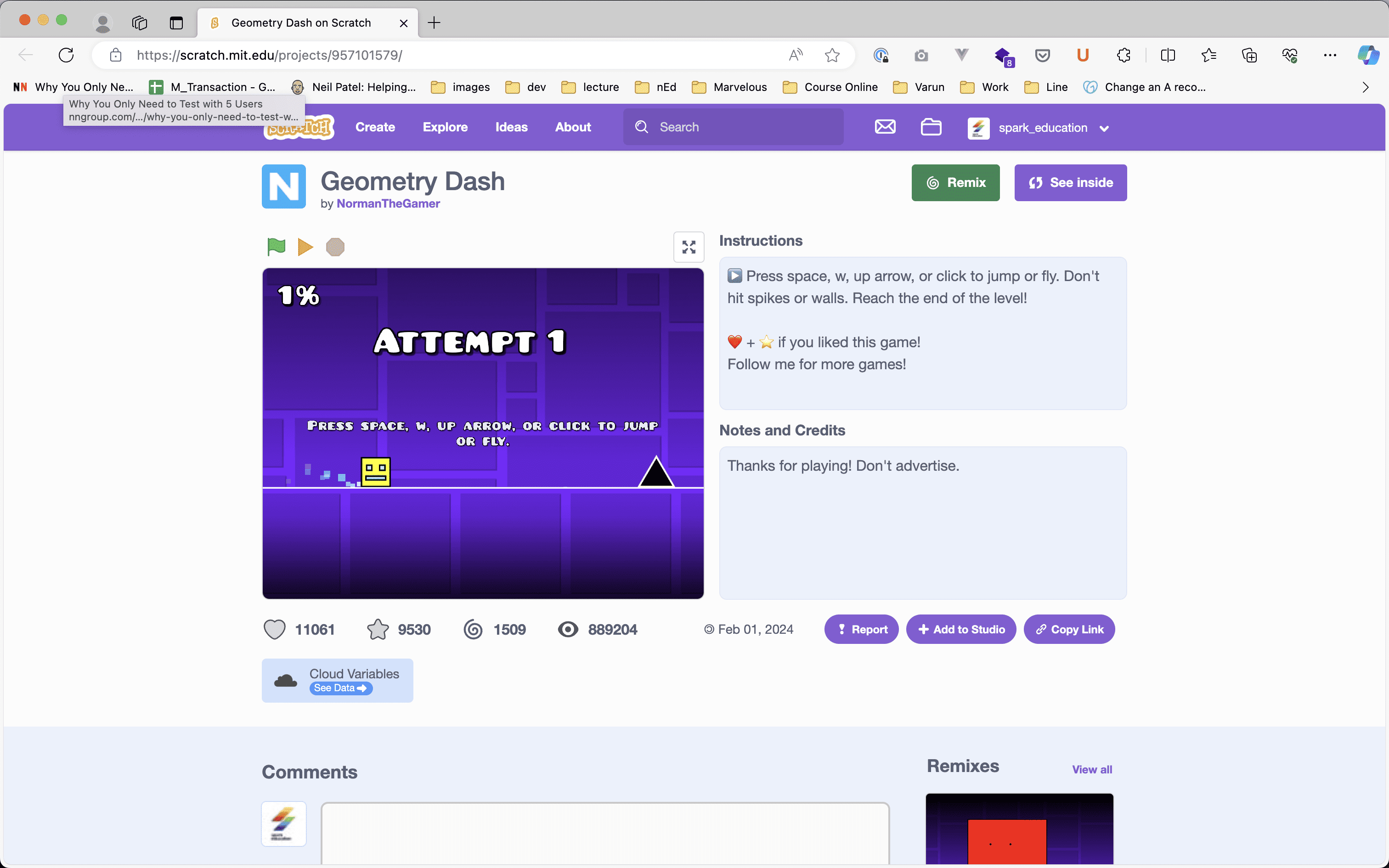Open the Scratch messages envelope
Image resolution: width=1389 pixels, height=868 pixels.
tap(885, 127)
